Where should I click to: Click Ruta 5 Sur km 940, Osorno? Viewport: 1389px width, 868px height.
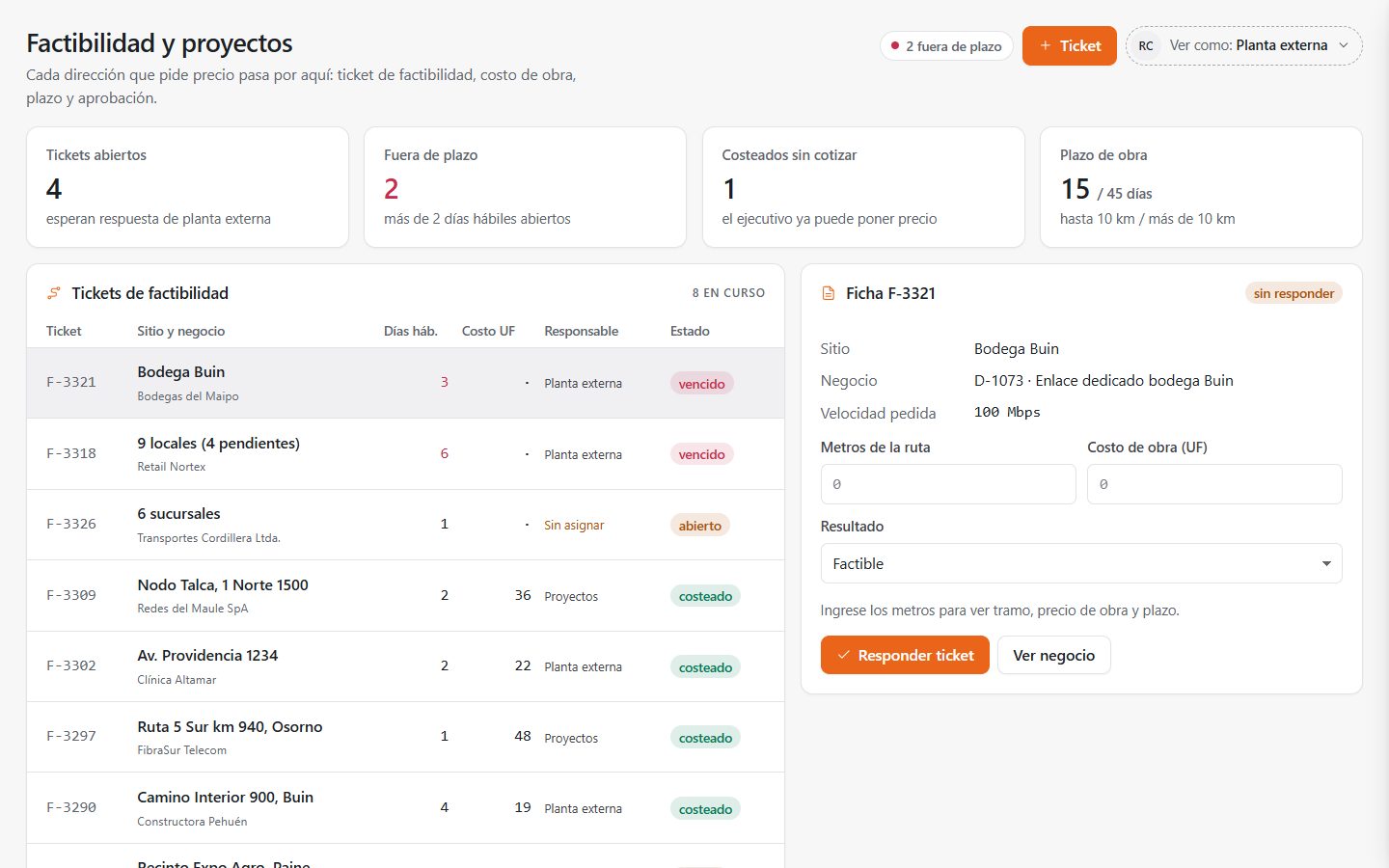point(230,726)
